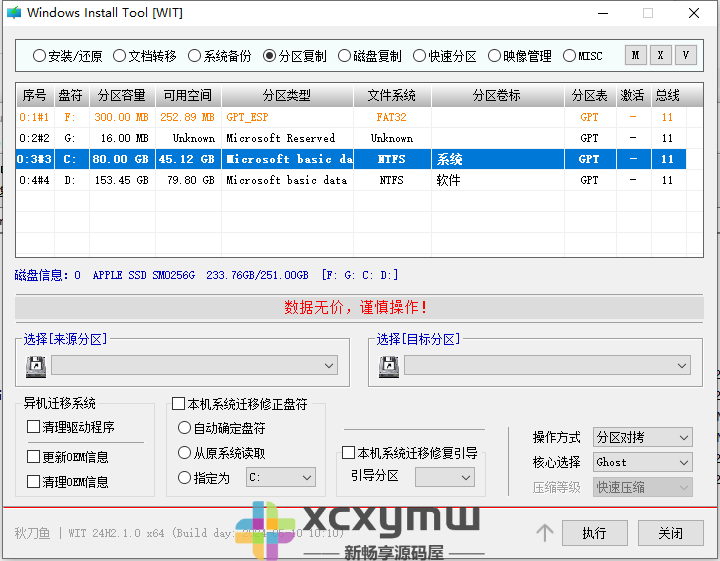This screenshot has width=720, height=561.
Task: Sort by 分区表 column header
Action: tap(590, 95)
